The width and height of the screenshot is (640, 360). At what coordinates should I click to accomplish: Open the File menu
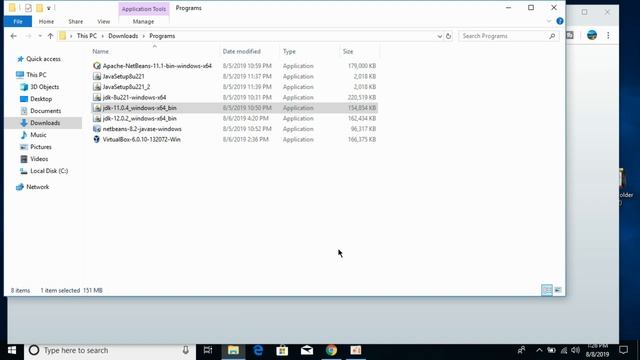coord(18,21)
